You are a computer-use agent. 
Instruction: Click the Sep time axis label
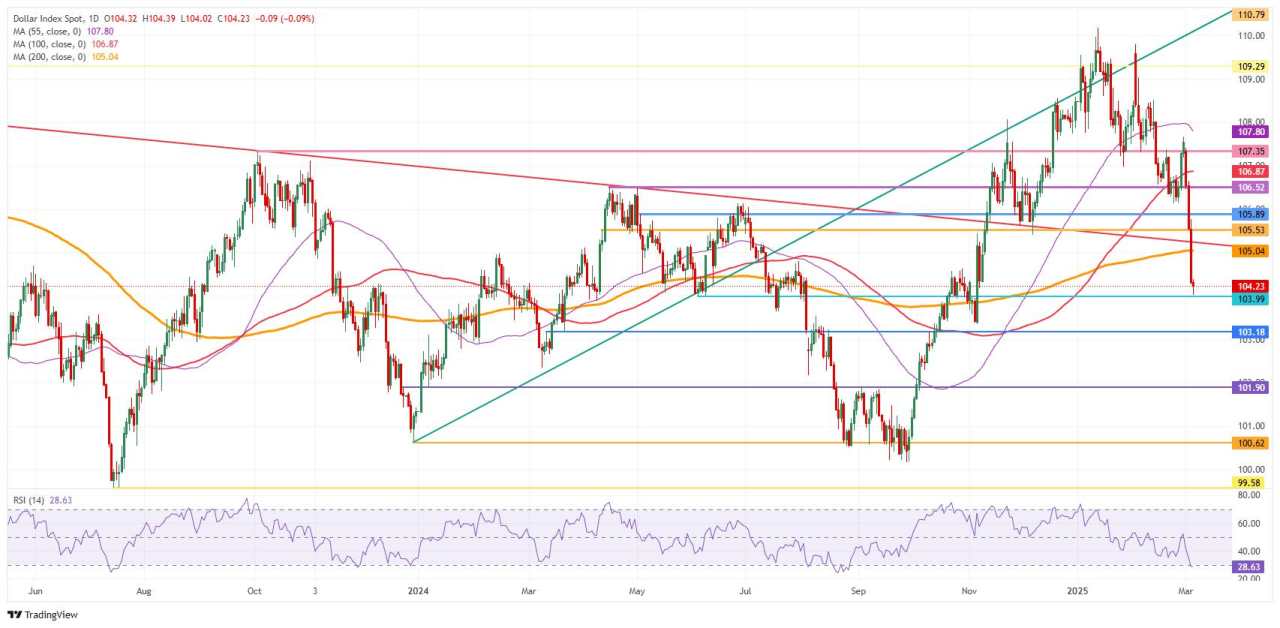click(857, 591)
